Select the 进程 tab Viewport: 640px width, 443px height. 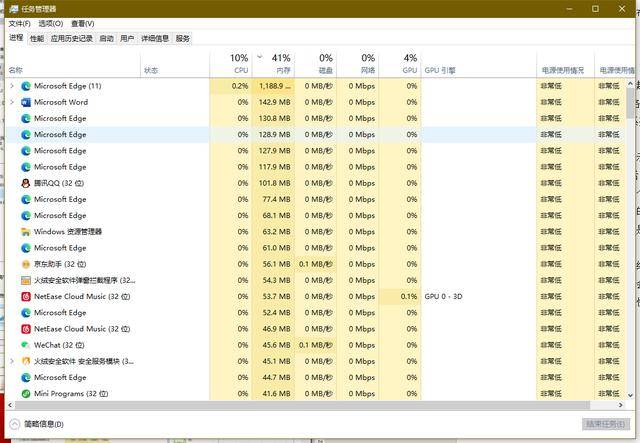[x=16, y=38]
